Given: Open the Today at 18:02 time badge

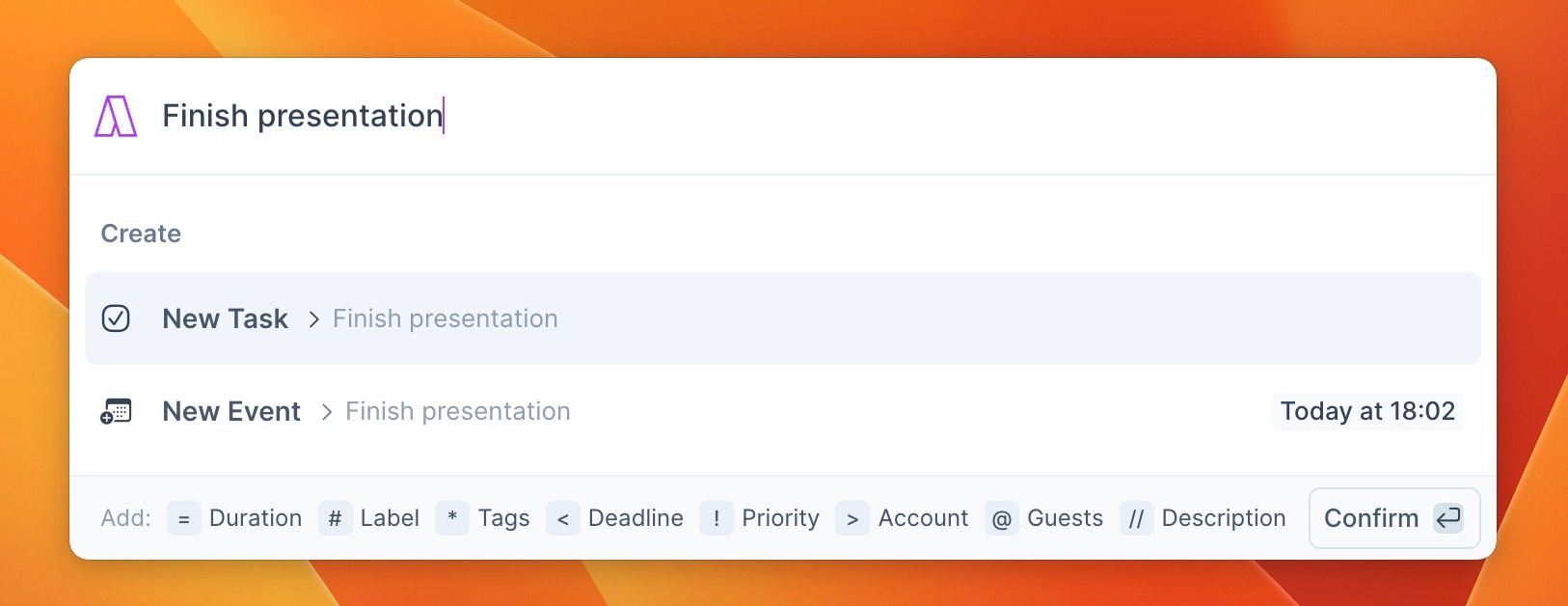Looking at the screenshot, I should (x=1367, y=411).
